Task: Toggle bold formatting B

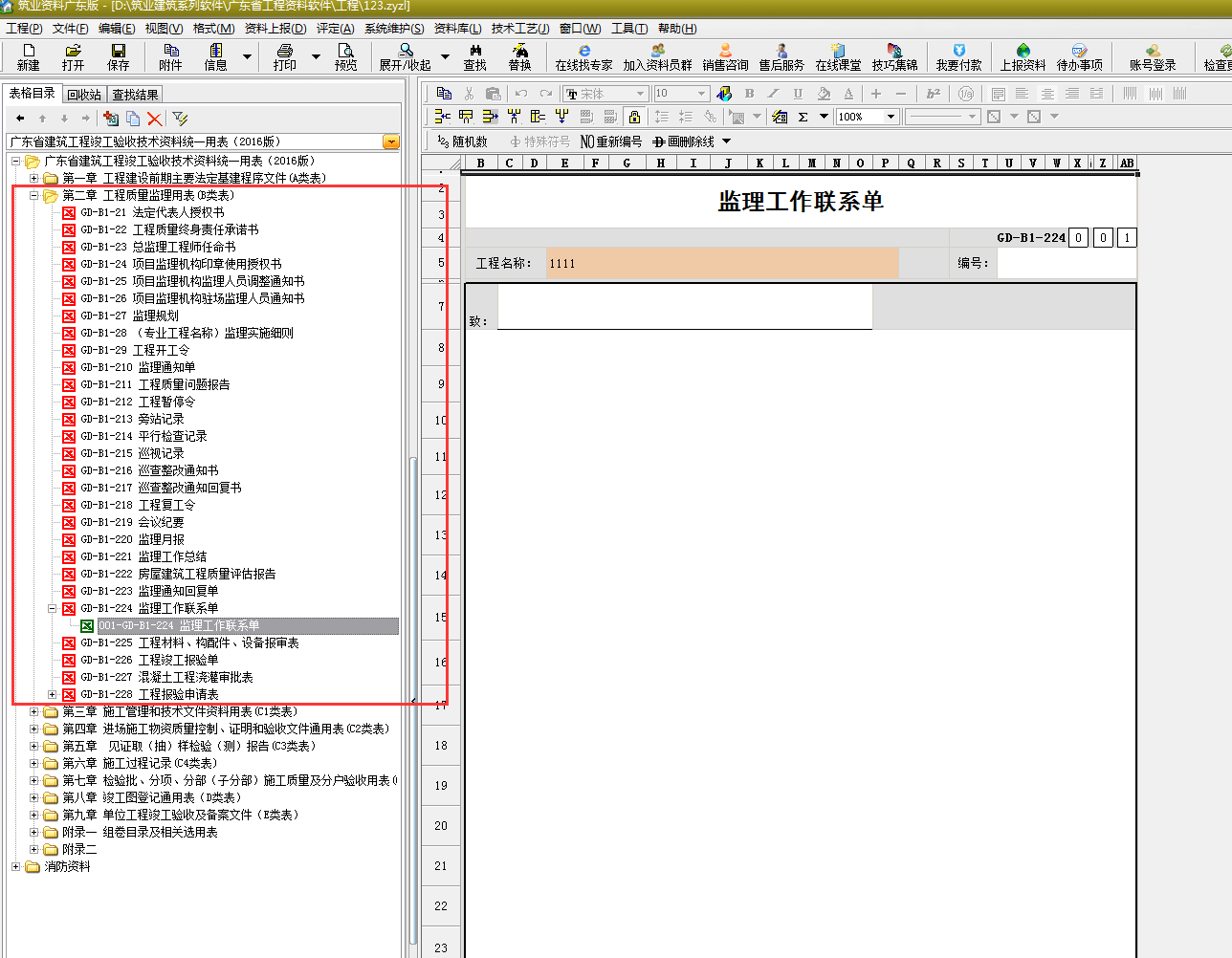Action: click(x=749, y=93)
